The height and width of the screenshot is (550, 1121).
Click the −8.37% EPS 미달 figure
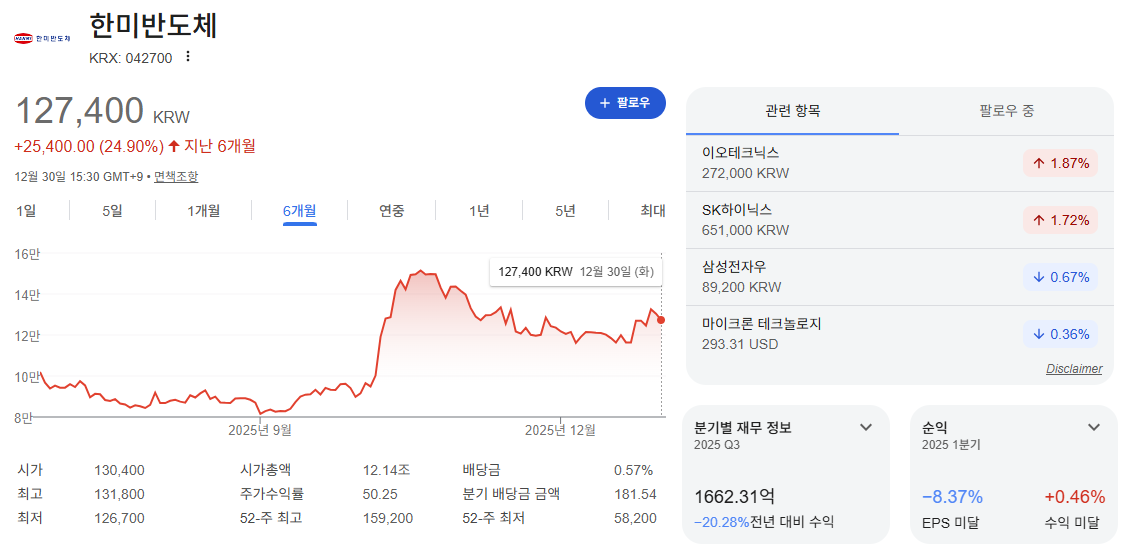pyautogui.click(x=952, y=497)
